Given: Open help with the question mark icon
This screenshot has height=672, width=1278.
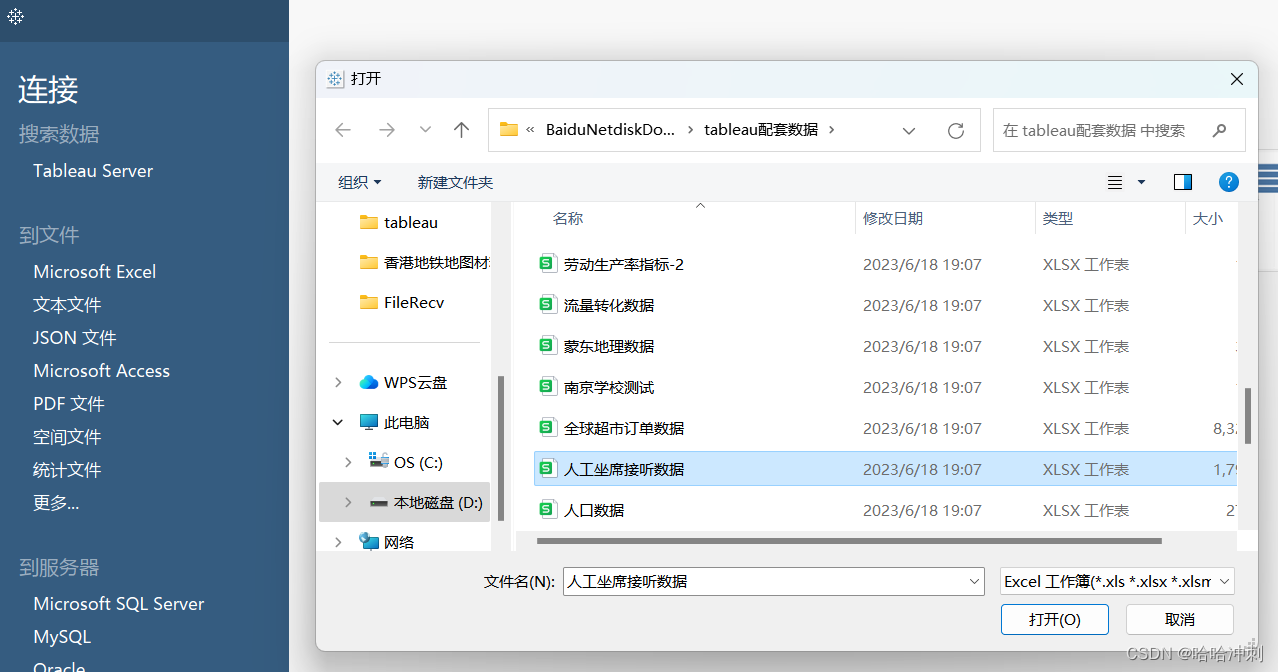Looking at the screenshot, I should coord(1229,182).
